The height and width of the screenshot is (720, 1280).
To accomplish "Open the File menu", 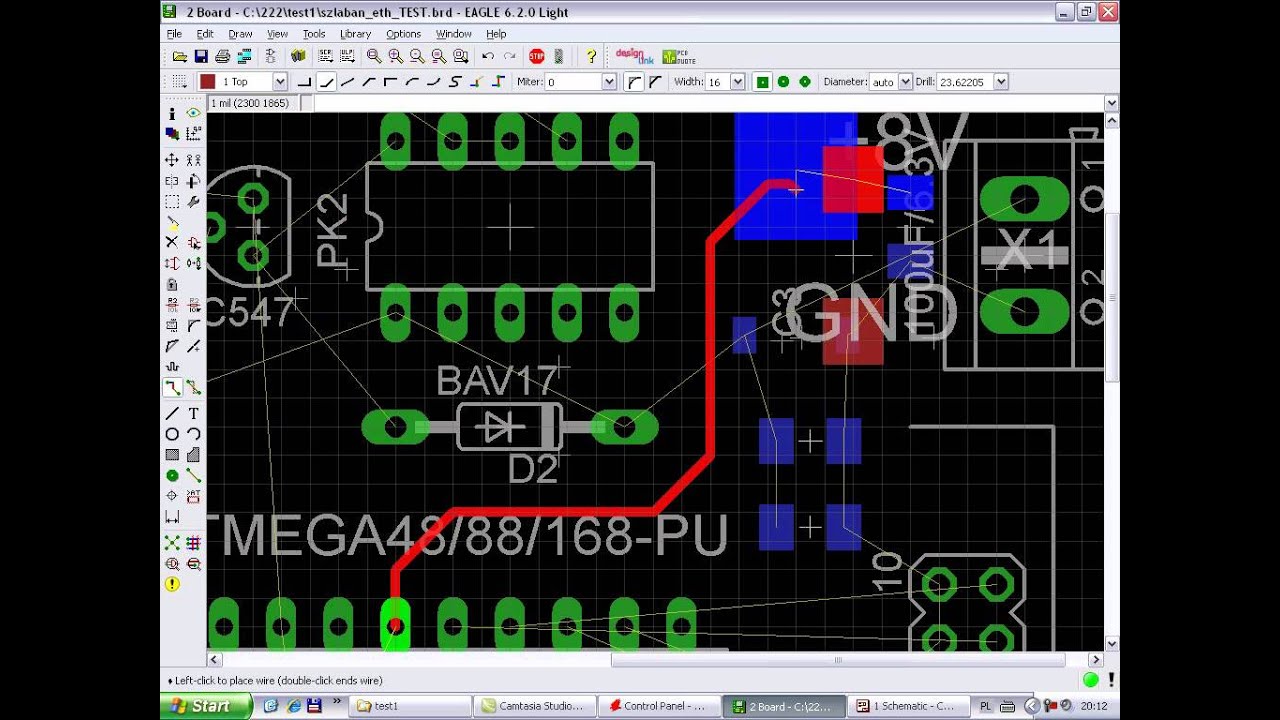I will pos(174,34).
